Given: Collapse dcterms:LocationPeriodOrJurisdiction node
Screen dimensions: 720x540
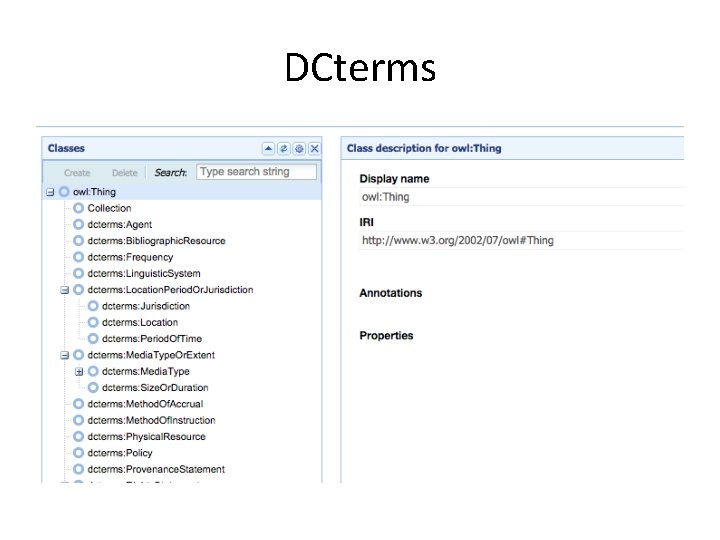Looking at the screenshot, I should pyautogui.click(x=65, y=290).
